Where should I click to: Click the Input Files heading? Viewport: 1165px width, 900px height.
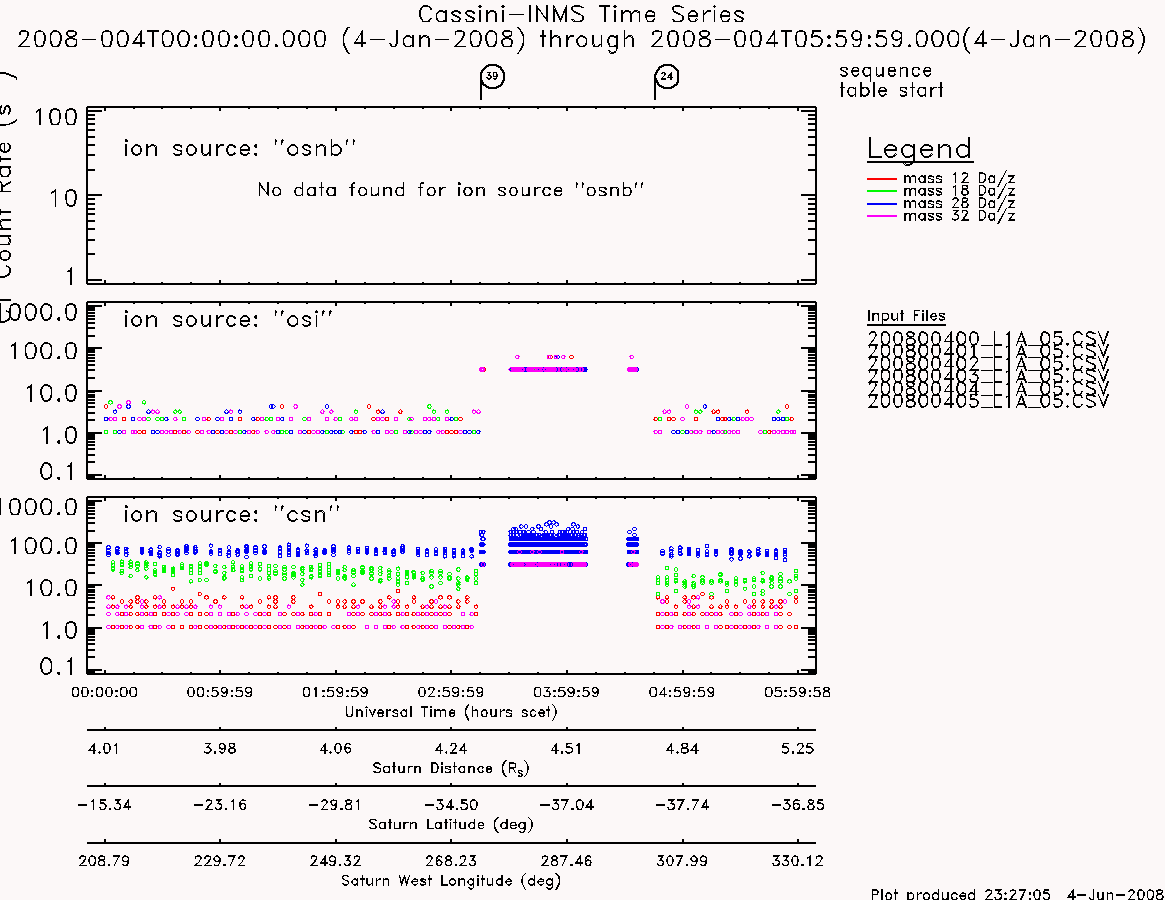pyautogui.click(x=906, y=317)
